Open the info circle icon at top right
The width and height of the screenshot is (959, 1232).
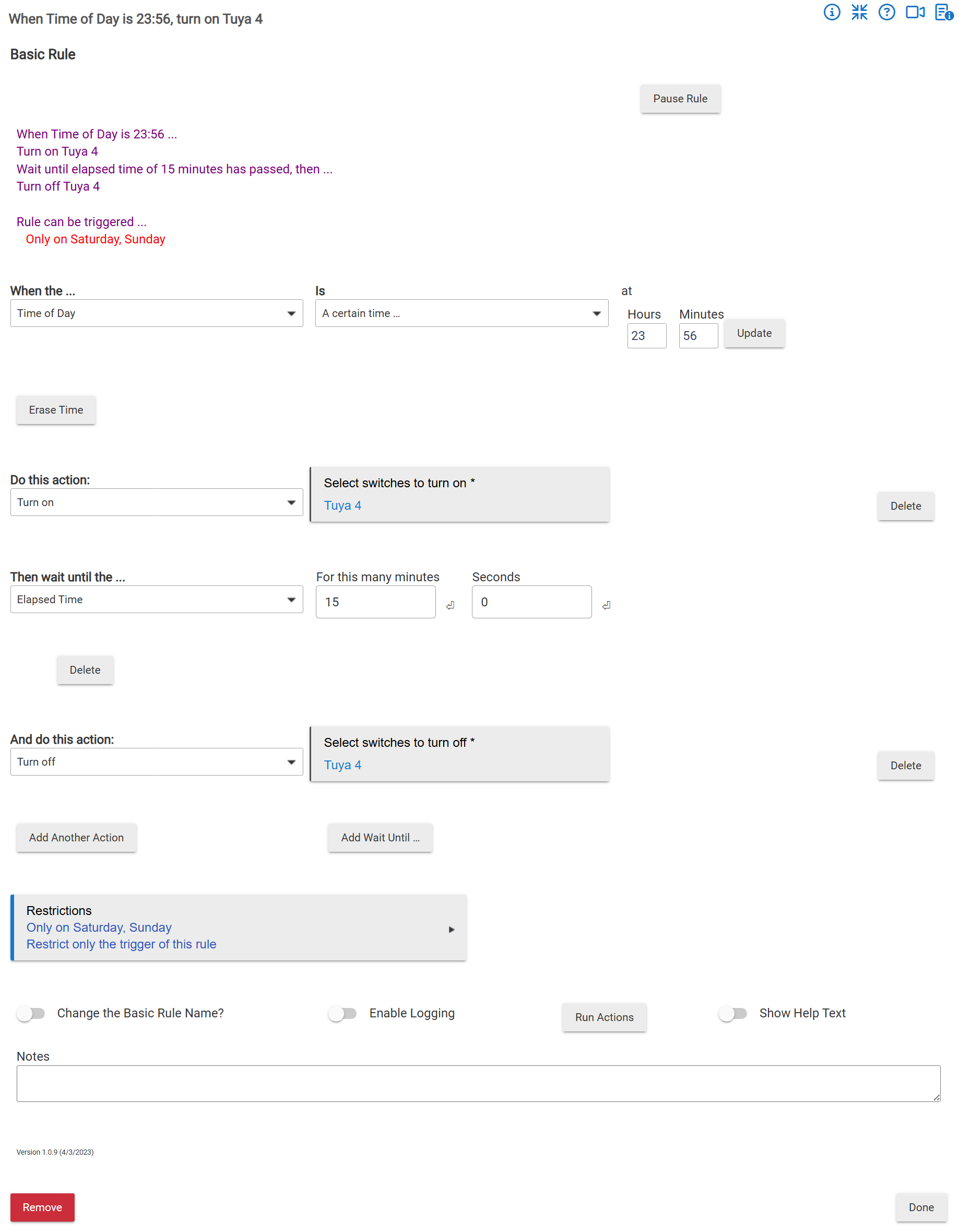pos(832,13)
